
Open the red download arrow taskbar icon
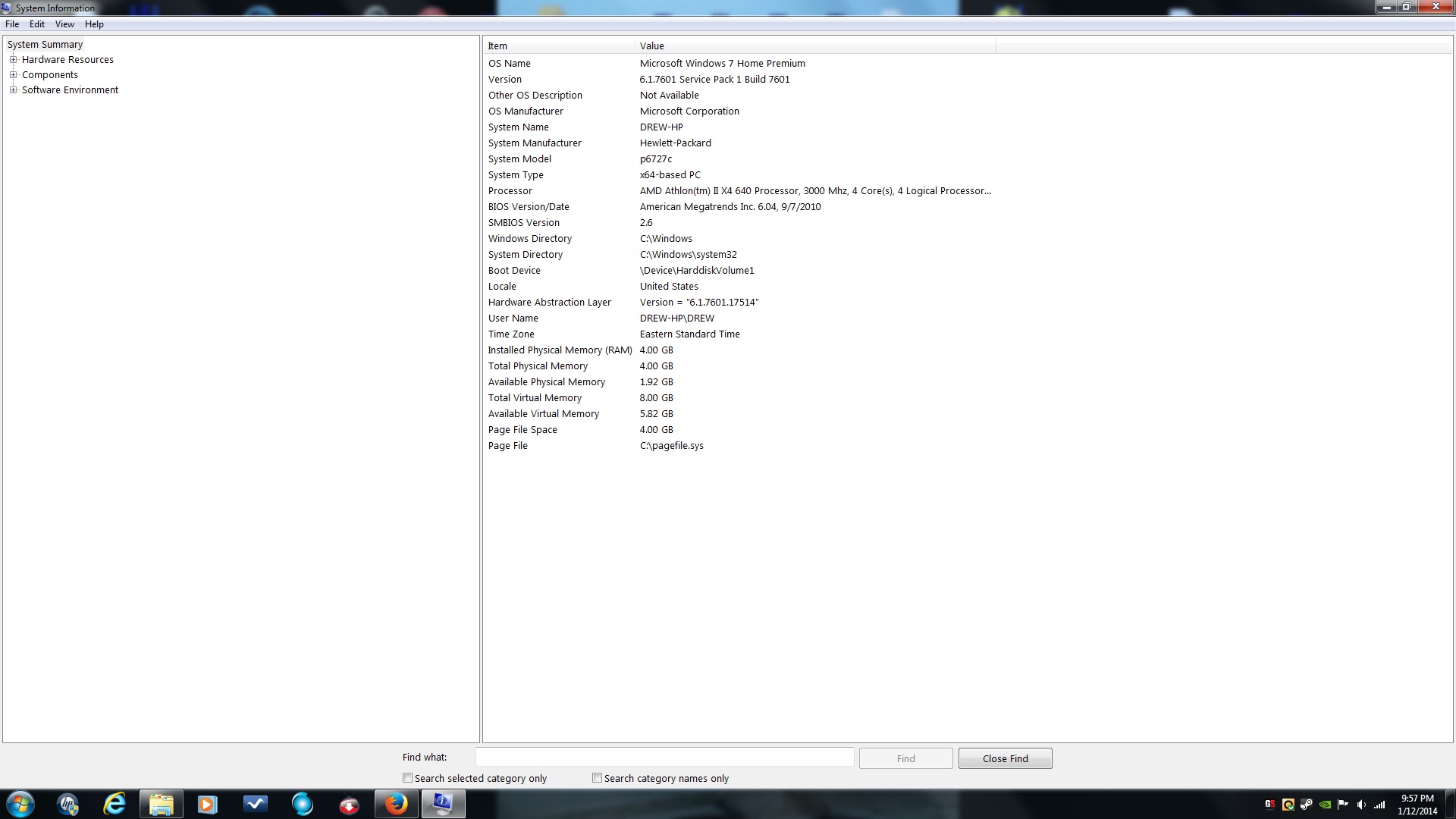(x=349, y=804)
